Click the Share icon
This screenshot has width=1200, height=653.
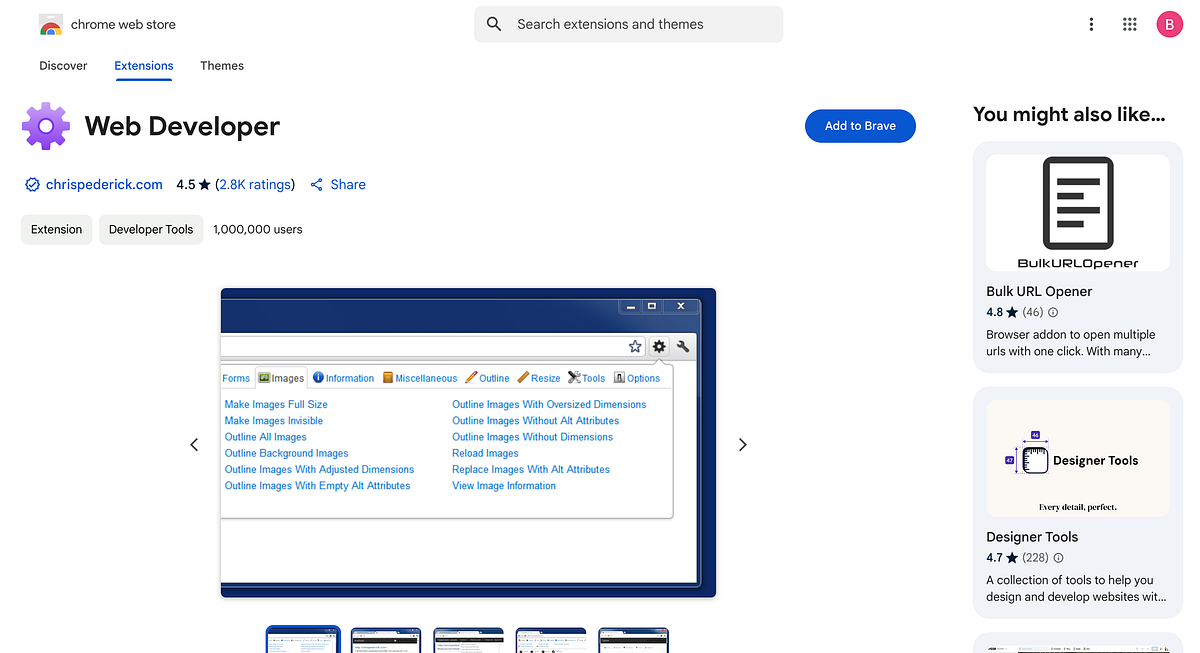[315, 184]
